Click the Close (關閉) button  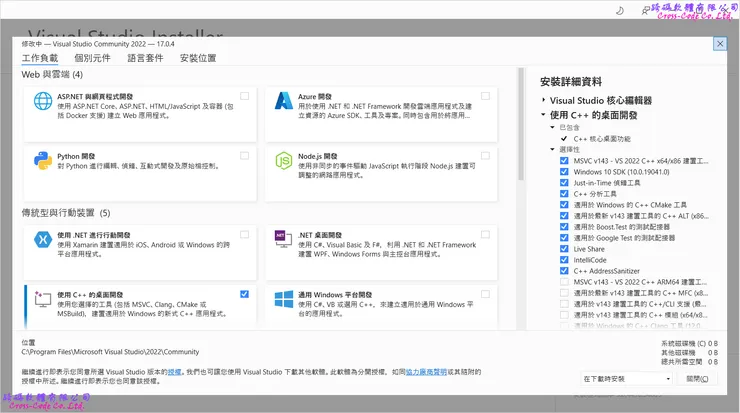[x=698, y=379]
